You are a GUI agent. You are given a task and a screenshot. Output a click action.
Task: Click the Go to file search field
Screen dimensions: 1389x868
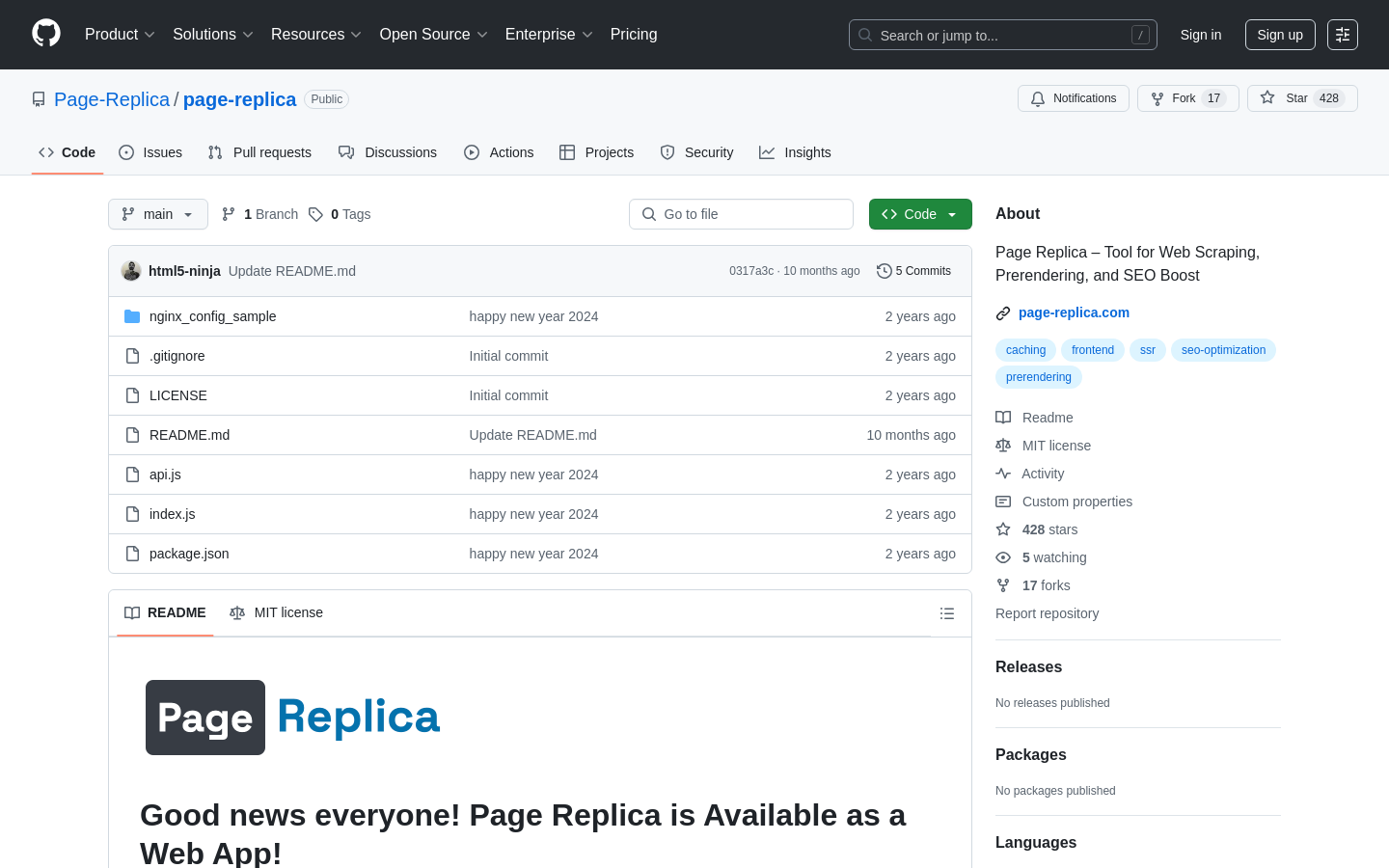tap(741, 214)
